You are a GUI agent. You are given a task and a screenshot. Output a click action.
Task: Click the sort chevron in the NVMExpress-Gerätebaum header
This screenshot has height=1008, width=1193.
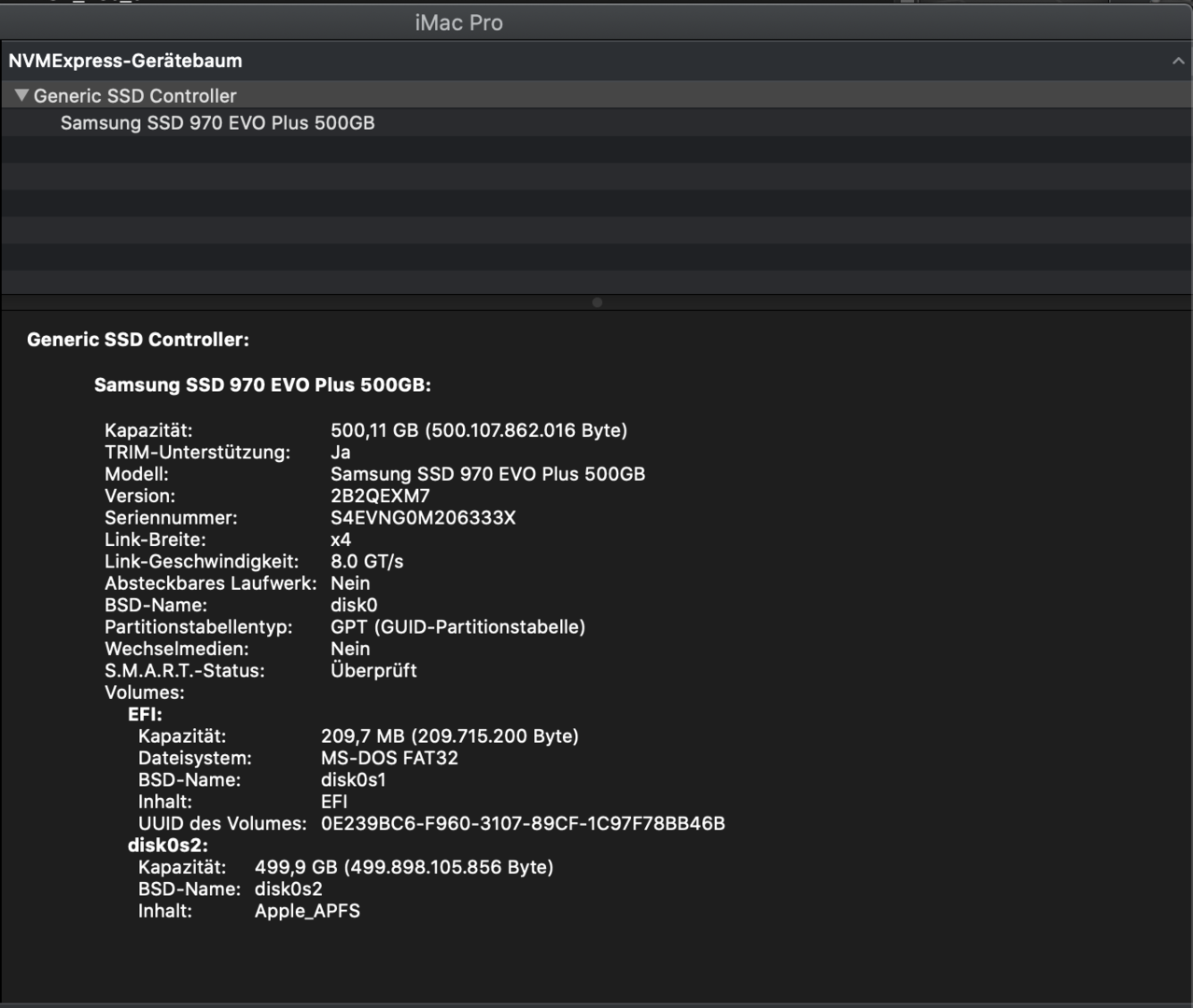[x=1178, y=62]
